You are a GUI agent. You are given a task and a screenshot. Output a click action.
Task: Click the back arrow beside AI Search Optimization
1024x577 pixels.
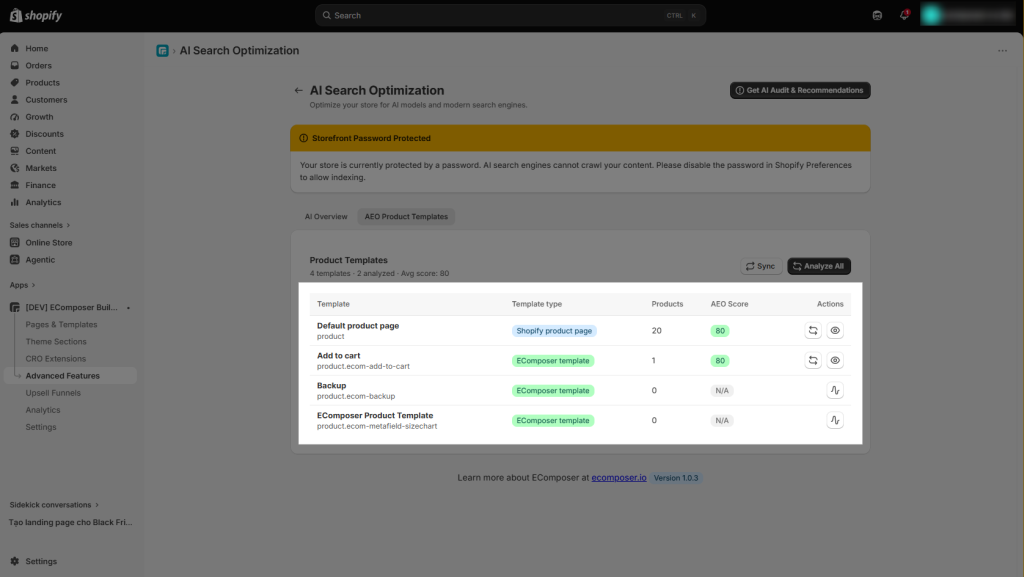[x=298, y=91]
